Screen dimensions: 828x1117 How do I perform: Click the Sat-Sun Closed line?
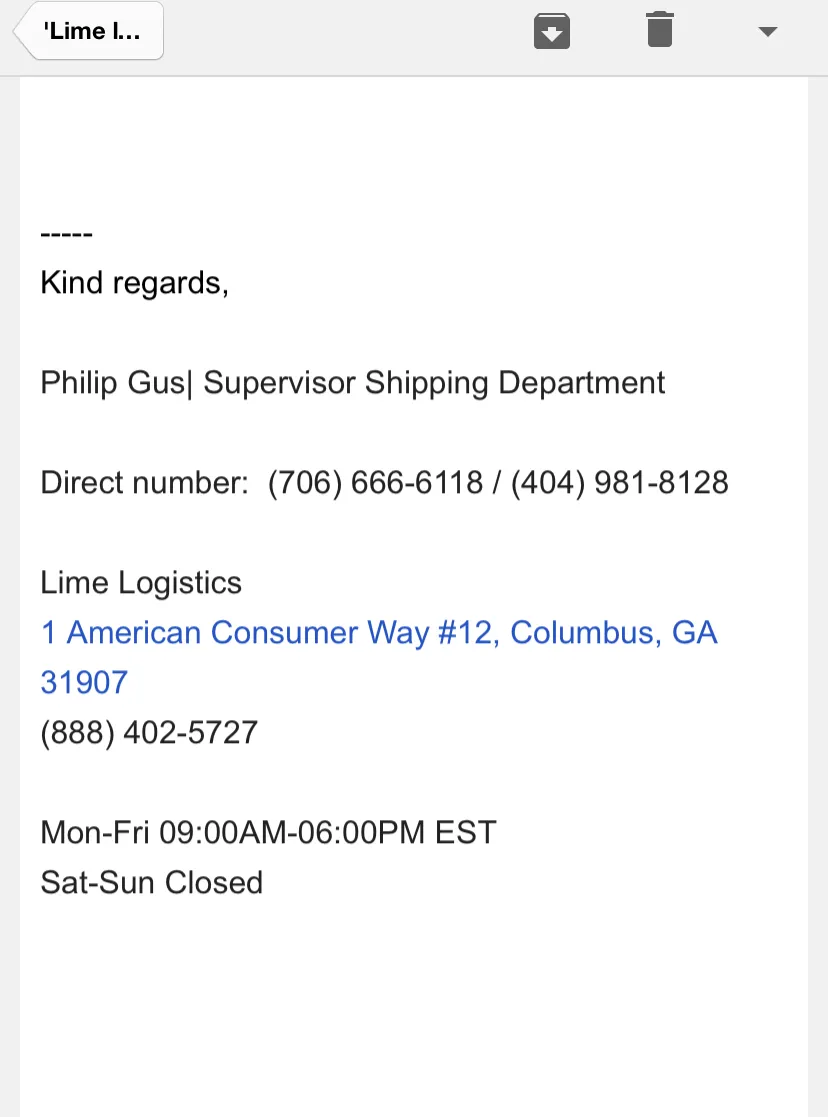[x=152, y=882]
